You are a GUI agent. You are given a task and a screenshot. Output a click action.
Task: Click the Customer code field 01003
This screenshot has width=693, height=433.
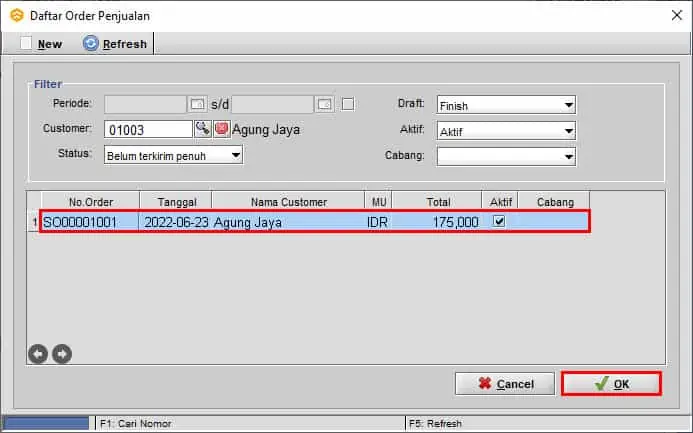pos(148,130)
